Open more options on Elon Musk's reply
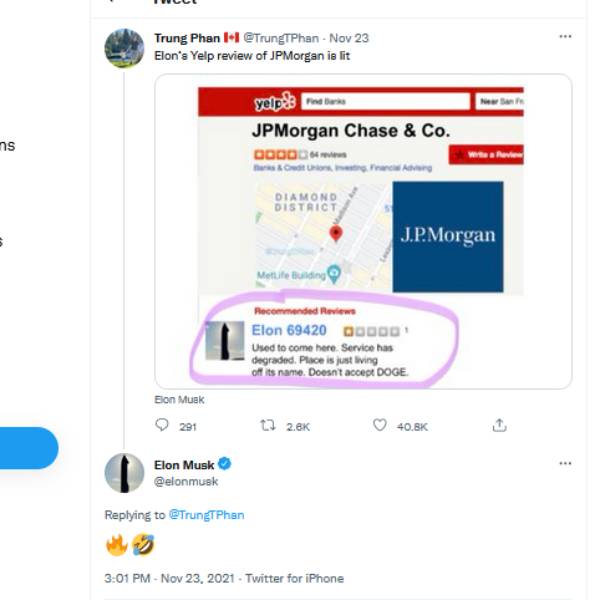600x600 pixels. point(565,464)
